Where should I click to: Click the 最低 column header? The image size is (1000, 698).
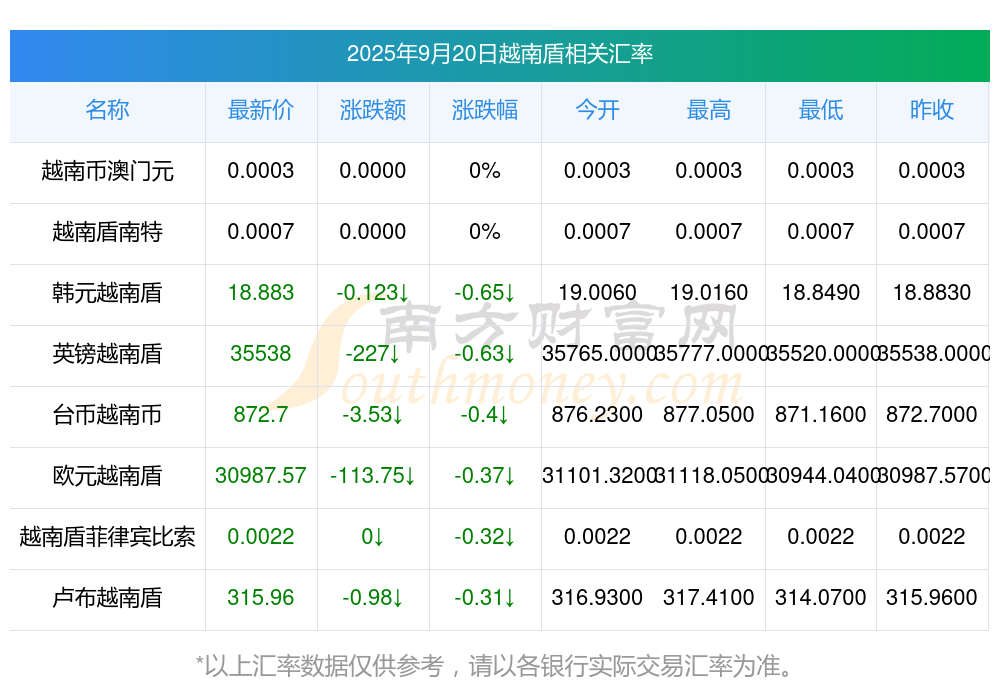821,110
